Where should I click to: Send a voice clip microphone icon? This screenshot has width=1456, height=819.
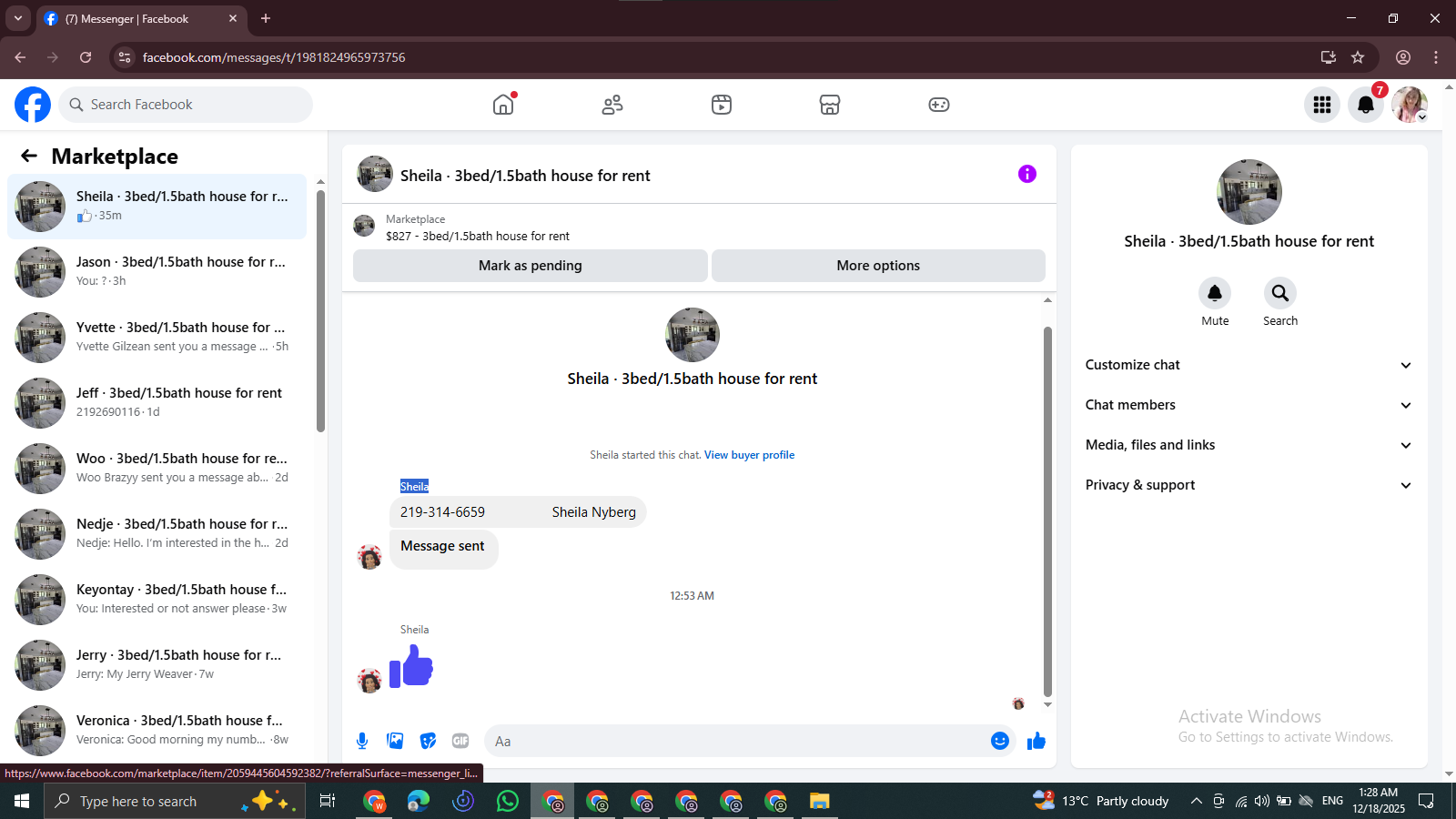tap(362, 741)
